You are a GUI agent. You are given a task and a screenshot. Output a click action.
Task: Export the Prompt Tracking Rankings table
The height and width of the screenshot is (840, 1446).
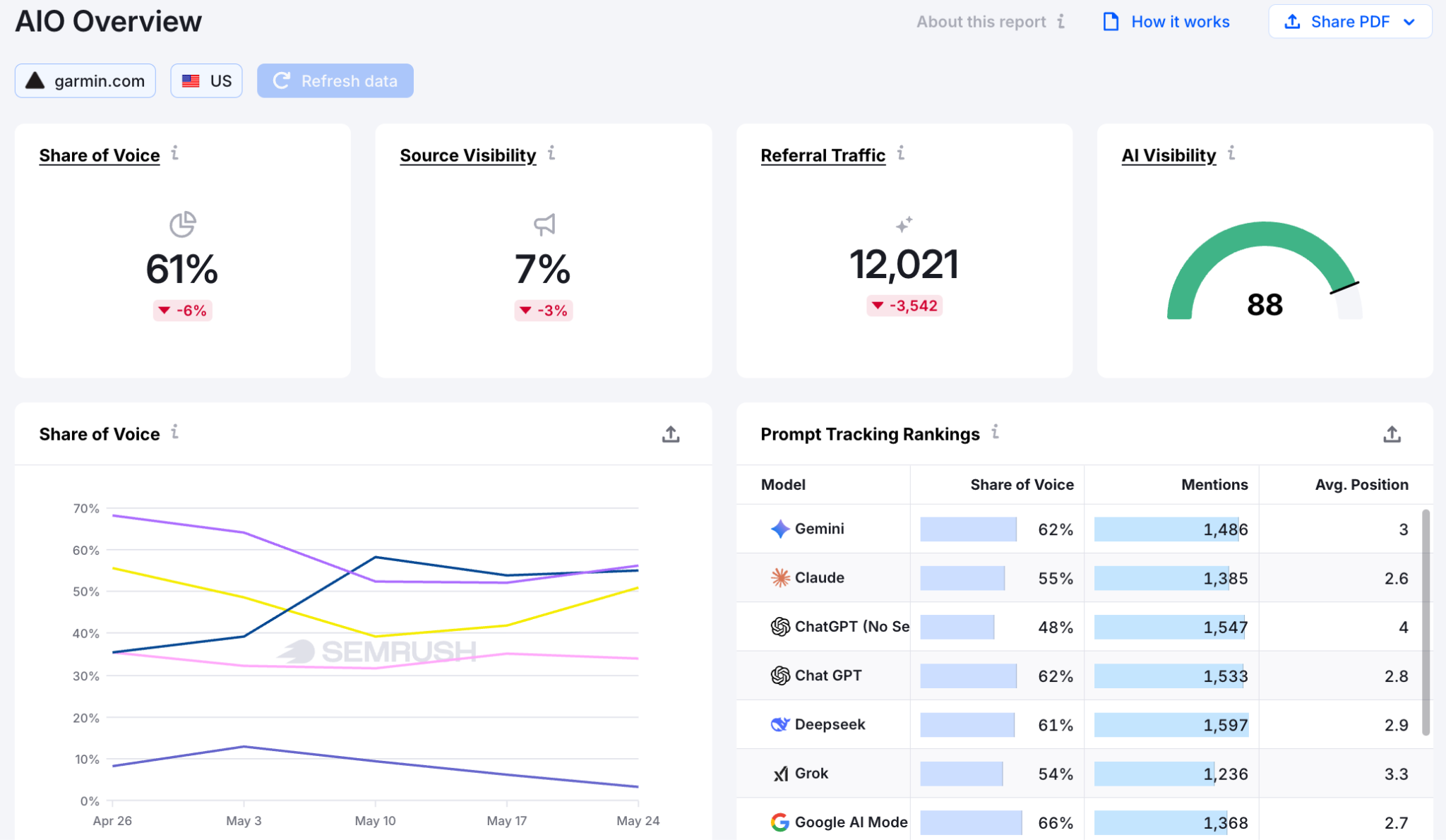pos(1392,434)
